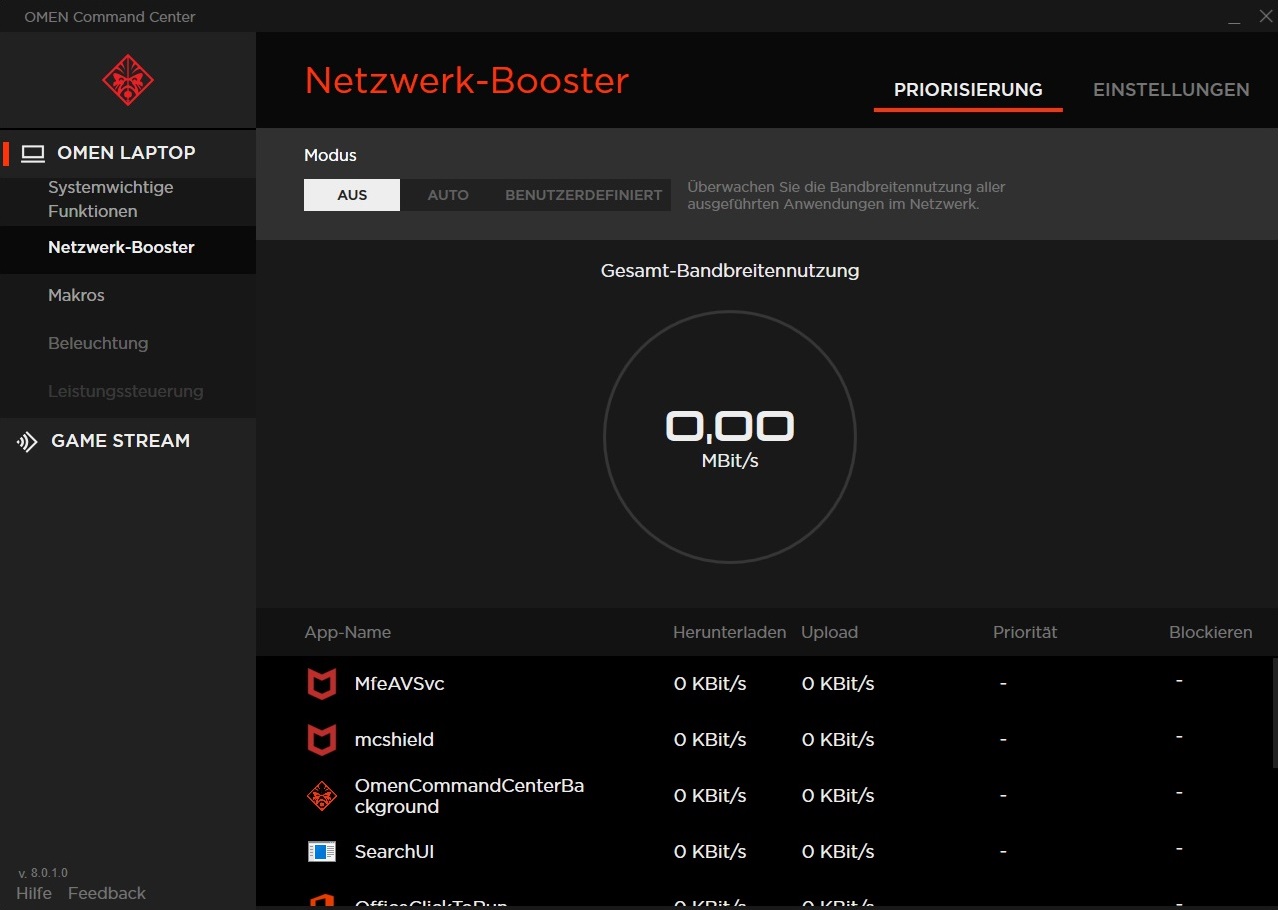Click the McAfee icon next to mcshield
This screenshot has width=1278, height=910.
321,740
